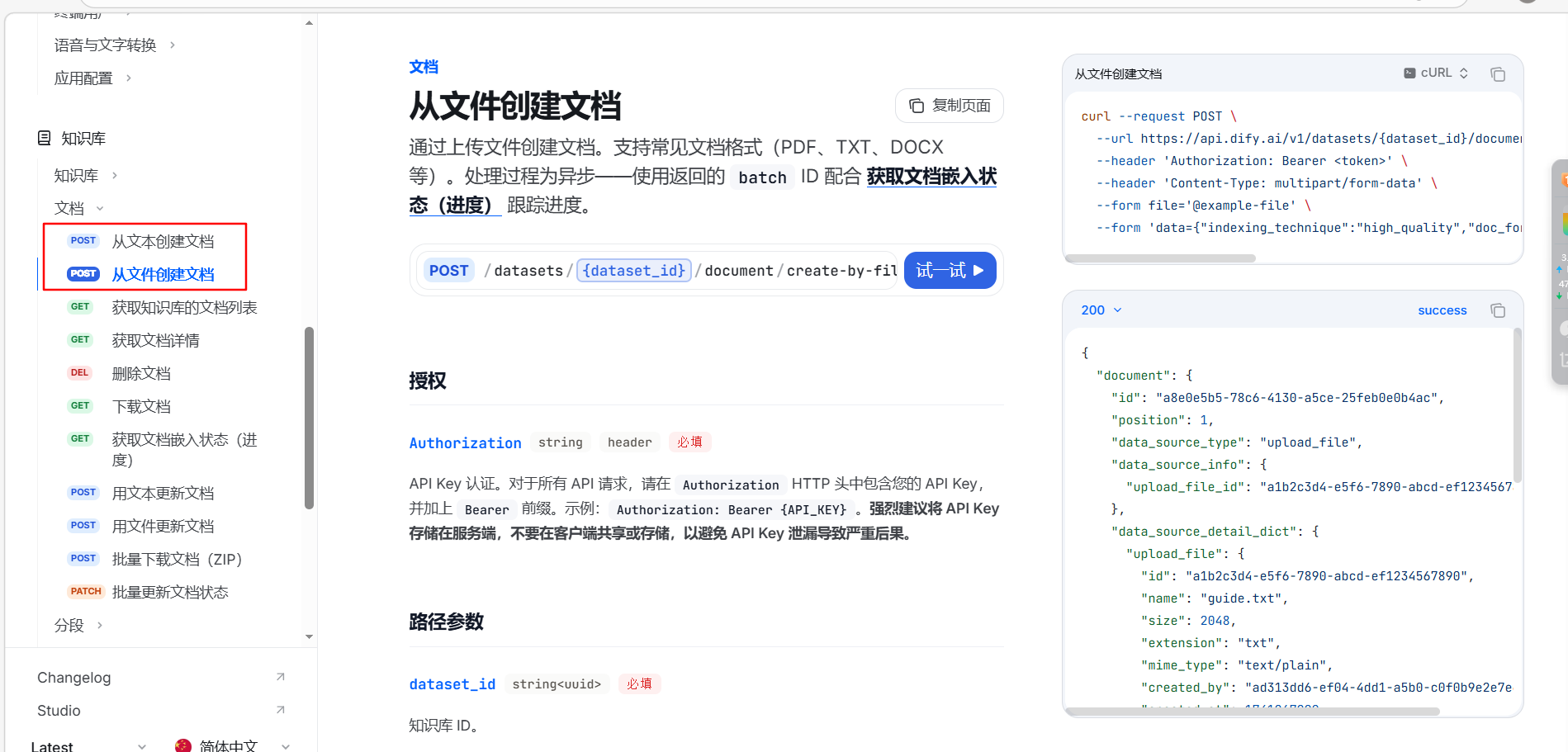Click the sidebar scroll-down arrow

click(x=309, y=636)
